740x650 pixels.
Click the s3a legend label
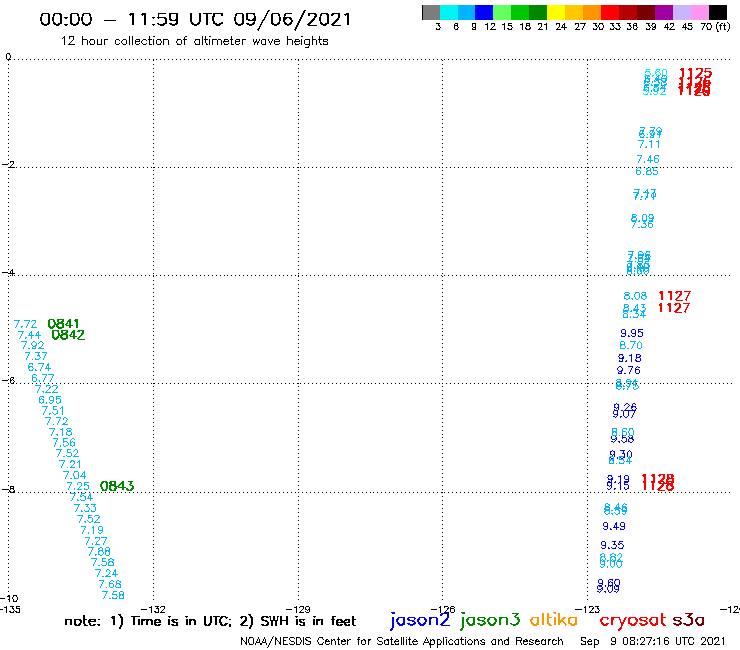pos(688,621)
